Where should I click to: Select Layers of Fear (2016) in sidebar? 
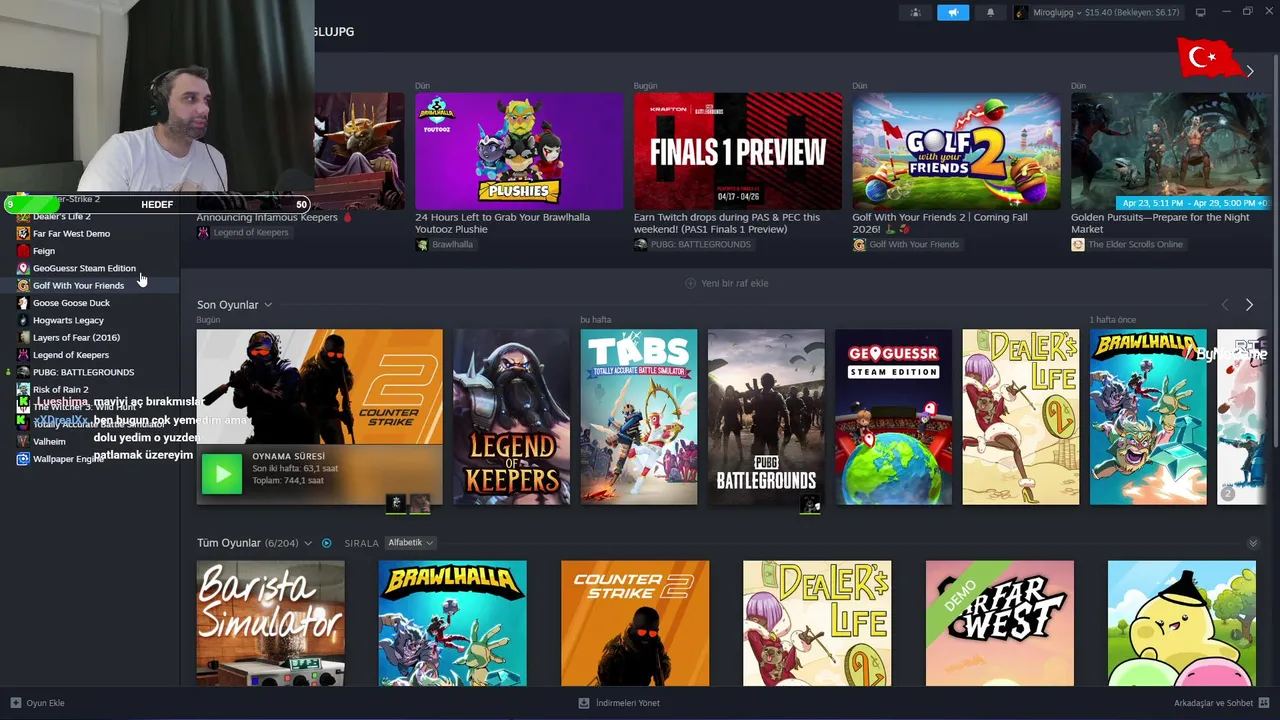tap(76, 337)
